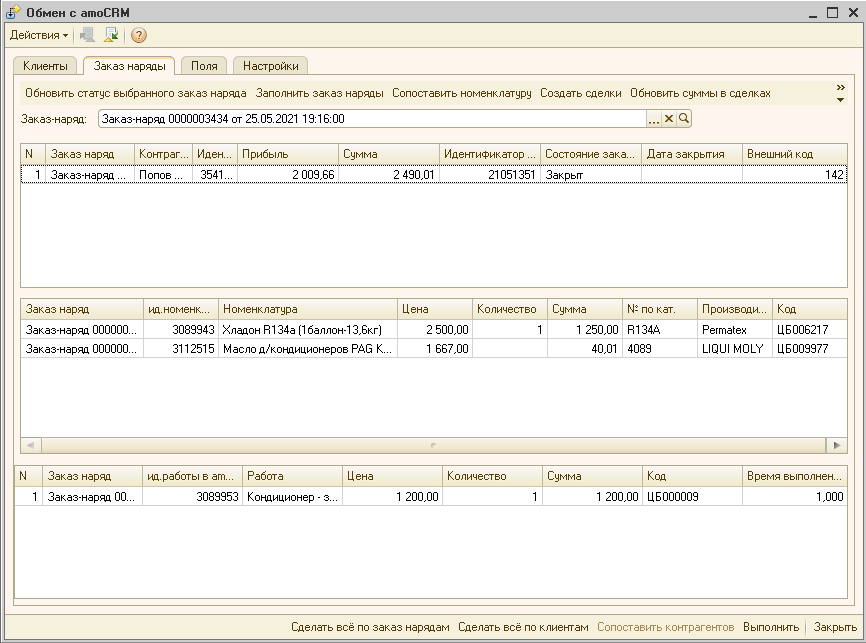The height and width of the screenshot is (643, 866).
Task: Click the Производи... column header
Action: 735,309
